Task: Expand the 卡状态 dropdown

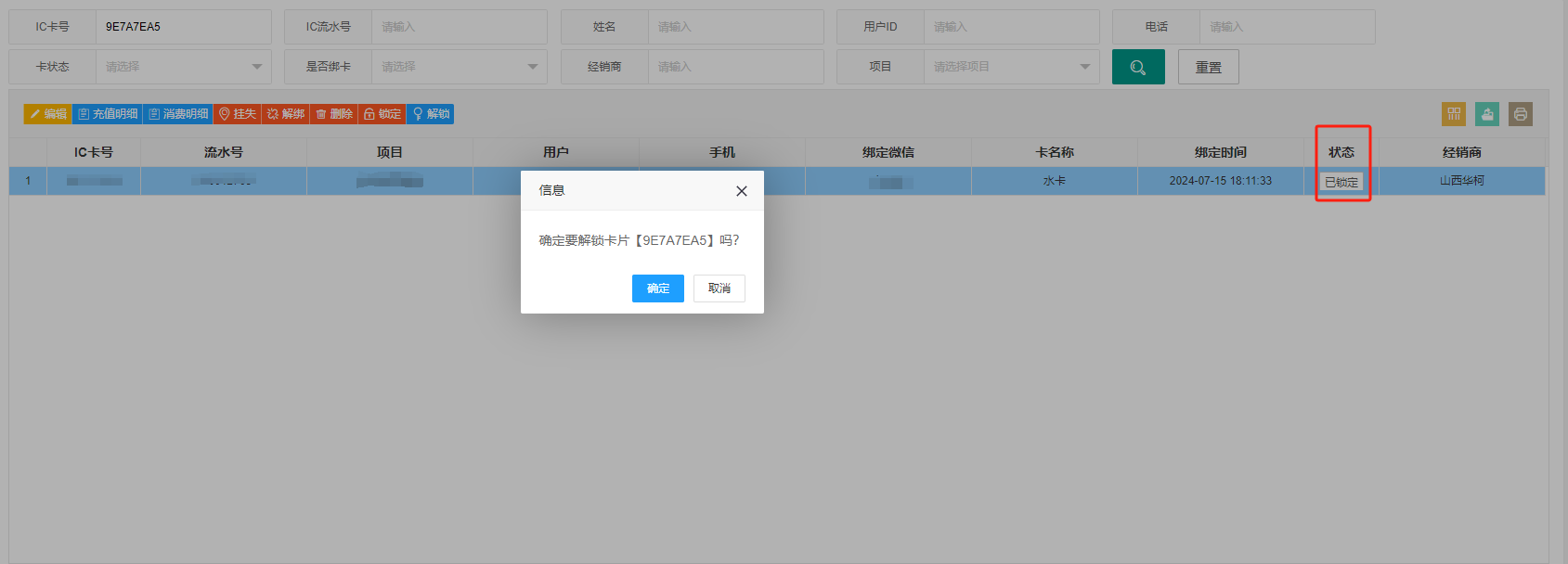Action: [184, 67]
